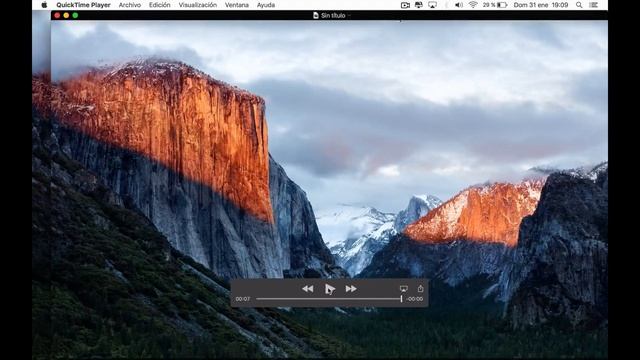Image resolution: width=640 pixels, height=360 pixels.
Task: Open the AirPlay menu bar icon
Action: point(432,5)
